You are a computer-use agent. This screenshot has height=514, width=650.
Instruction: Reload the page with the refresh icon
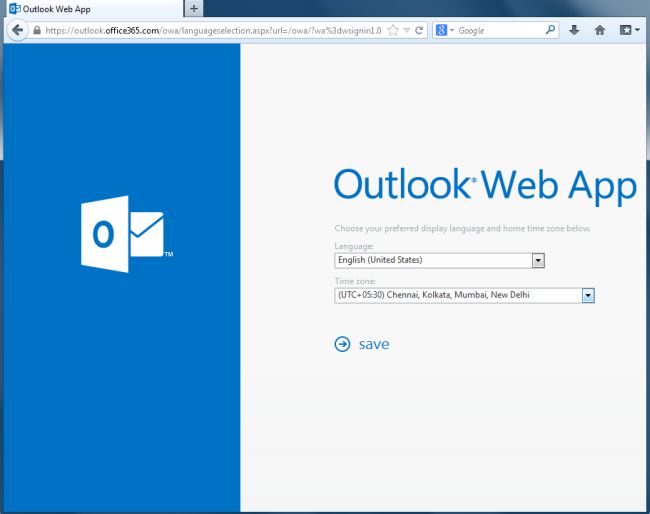click(x=419, y=30)
